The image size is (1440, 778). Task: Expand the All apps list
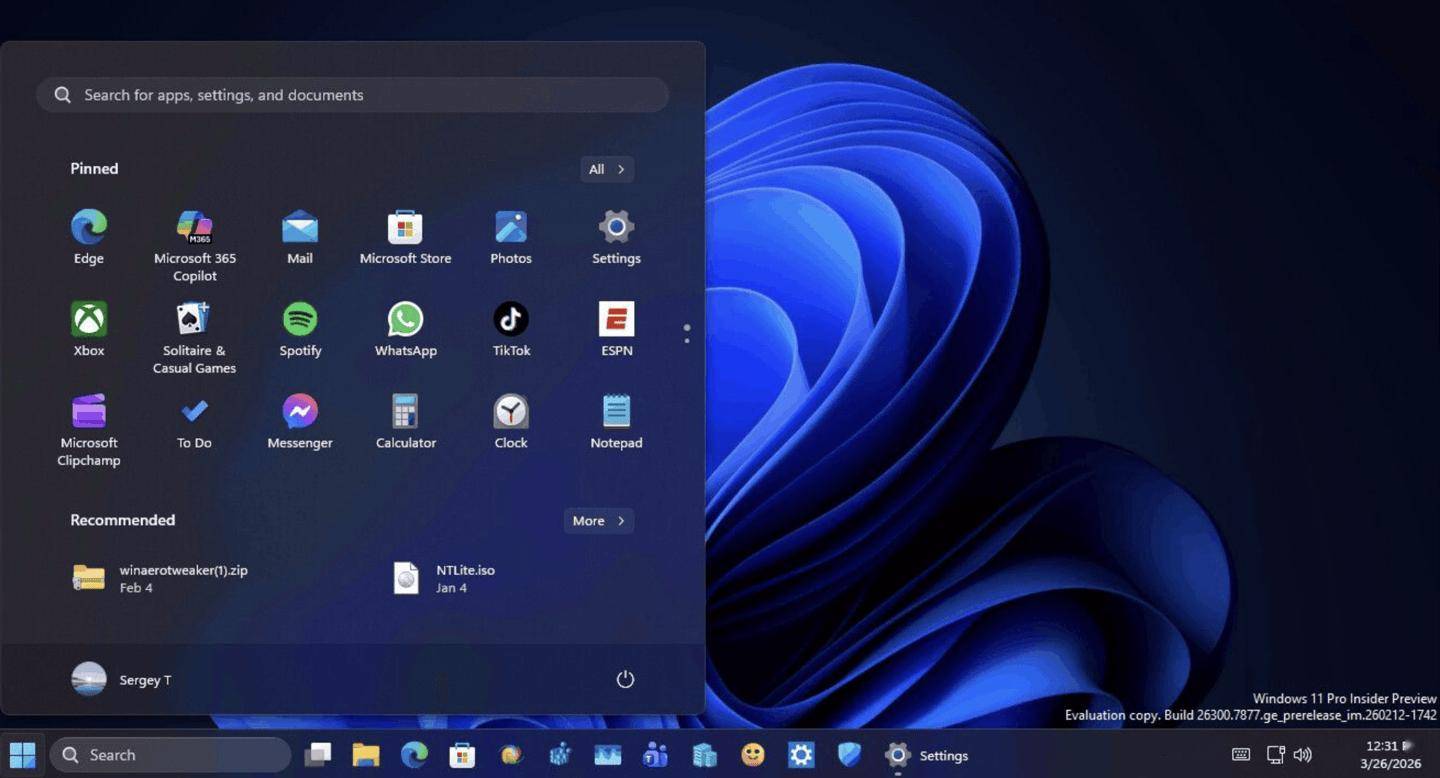607,169
